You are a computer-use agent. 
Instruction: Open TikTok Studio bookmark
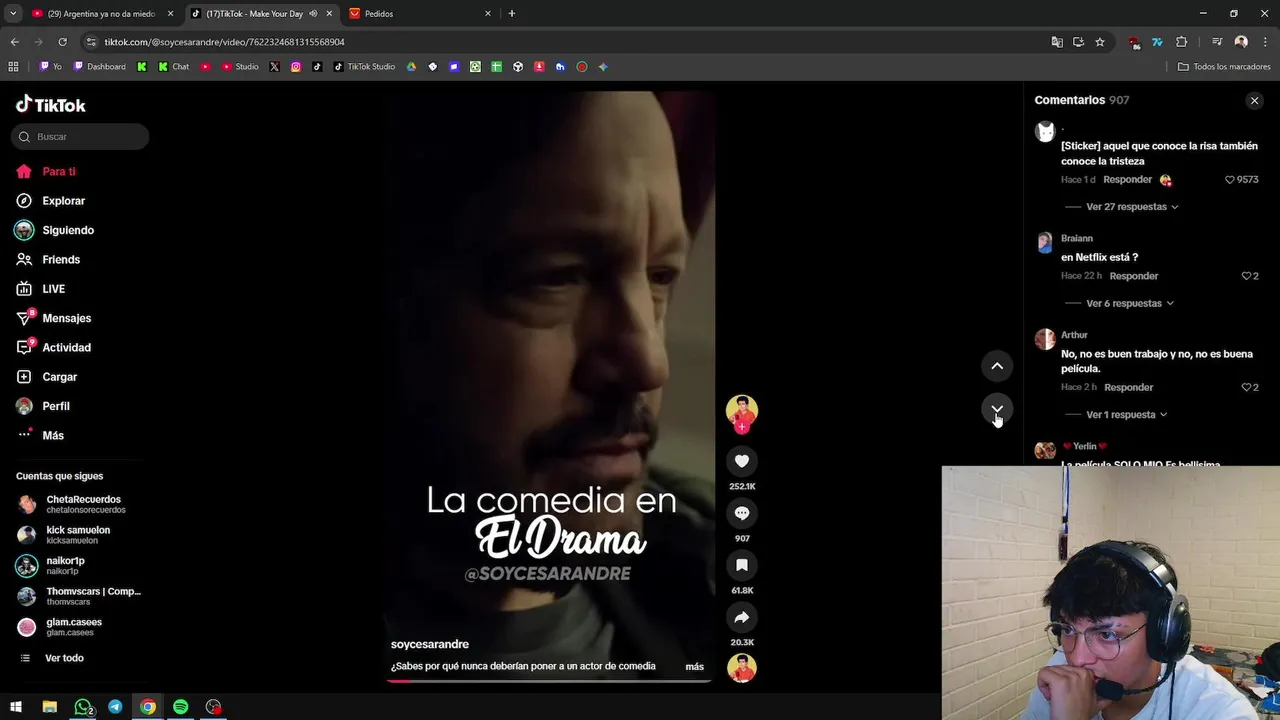pos(364,67)
